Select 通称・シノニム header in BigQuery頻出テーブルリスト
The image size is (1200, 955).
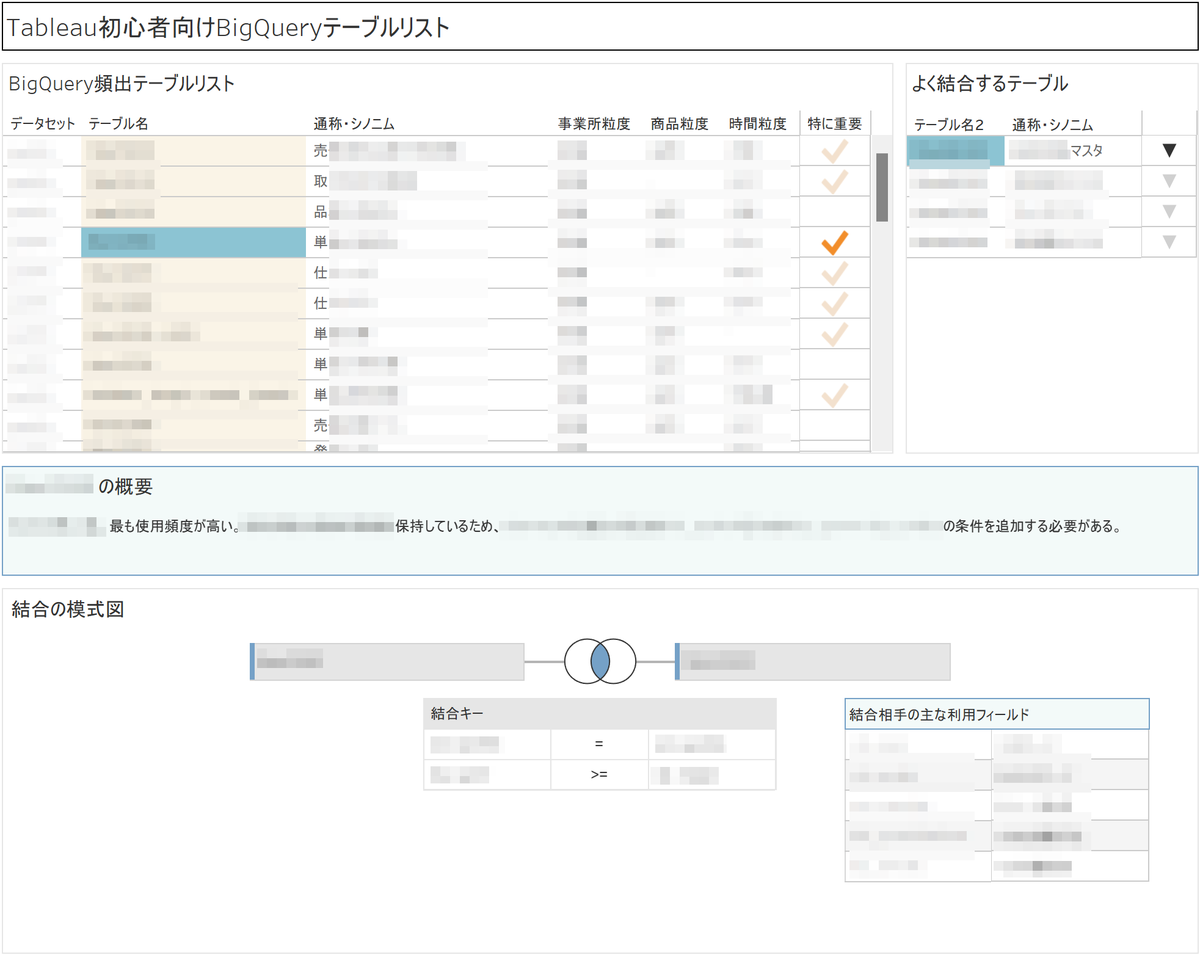coord(354,124)
